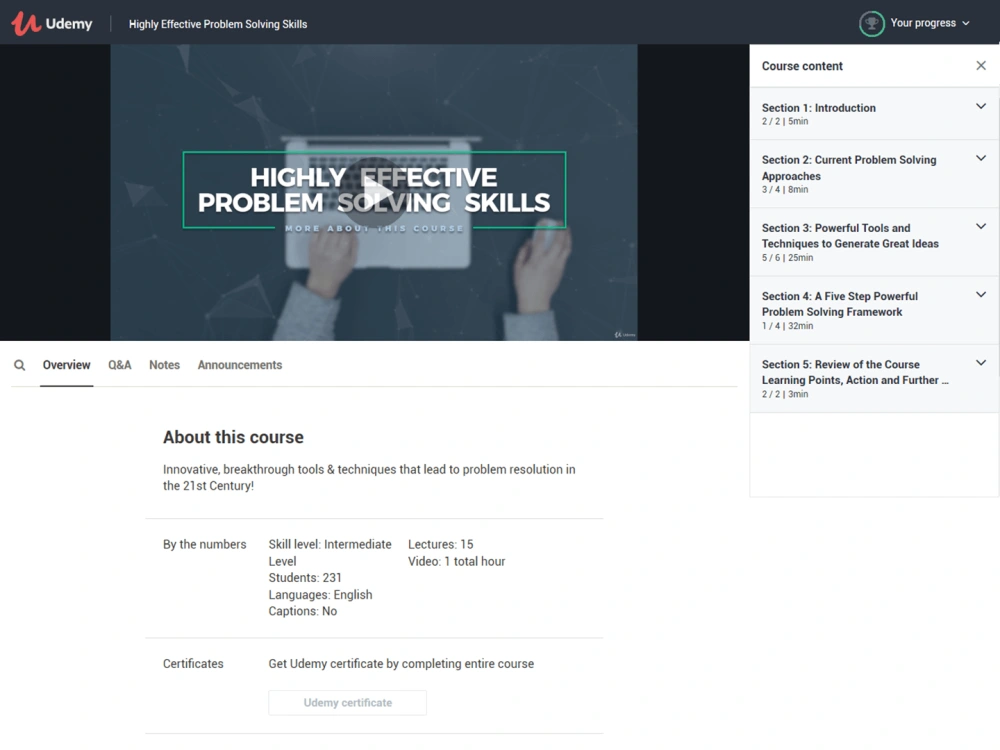This screenshot has height=750, width=1000.
Task: Close the Course content panel
Action: [981, 65]
